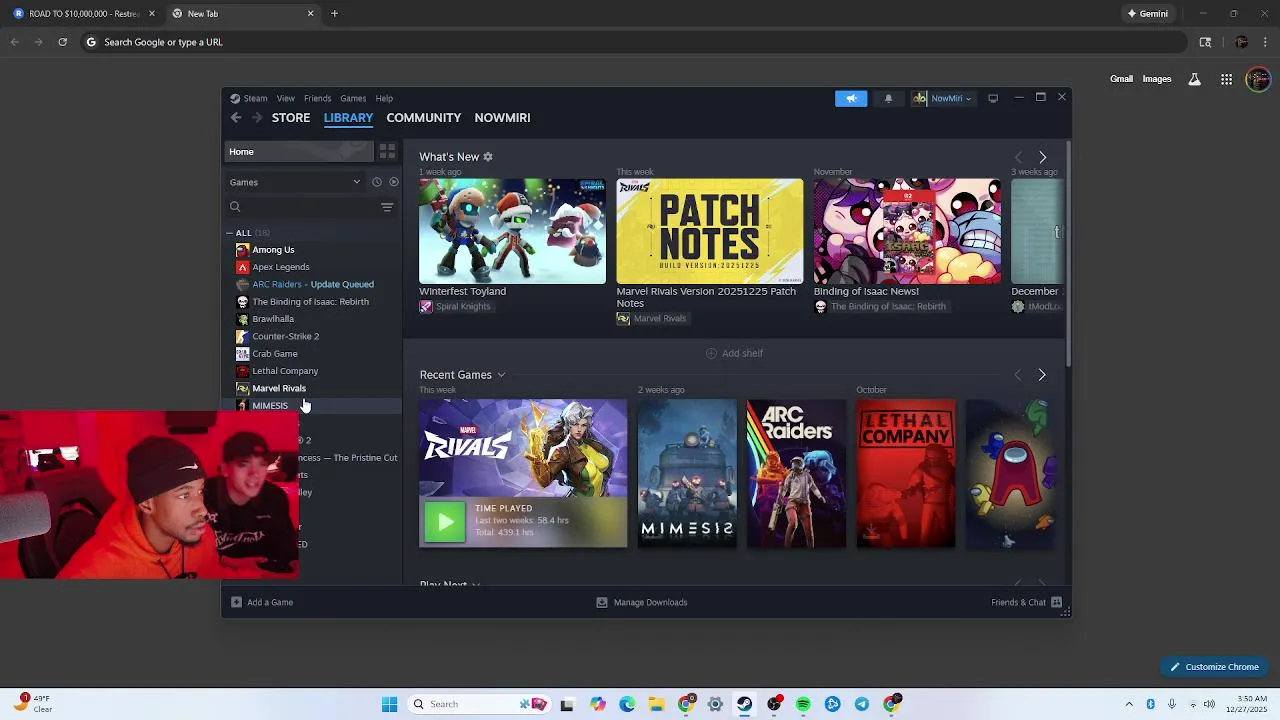The image size is (1280, 720).
Task: Open Chrome Search Labs flask icon
Action: point(1194,79)
